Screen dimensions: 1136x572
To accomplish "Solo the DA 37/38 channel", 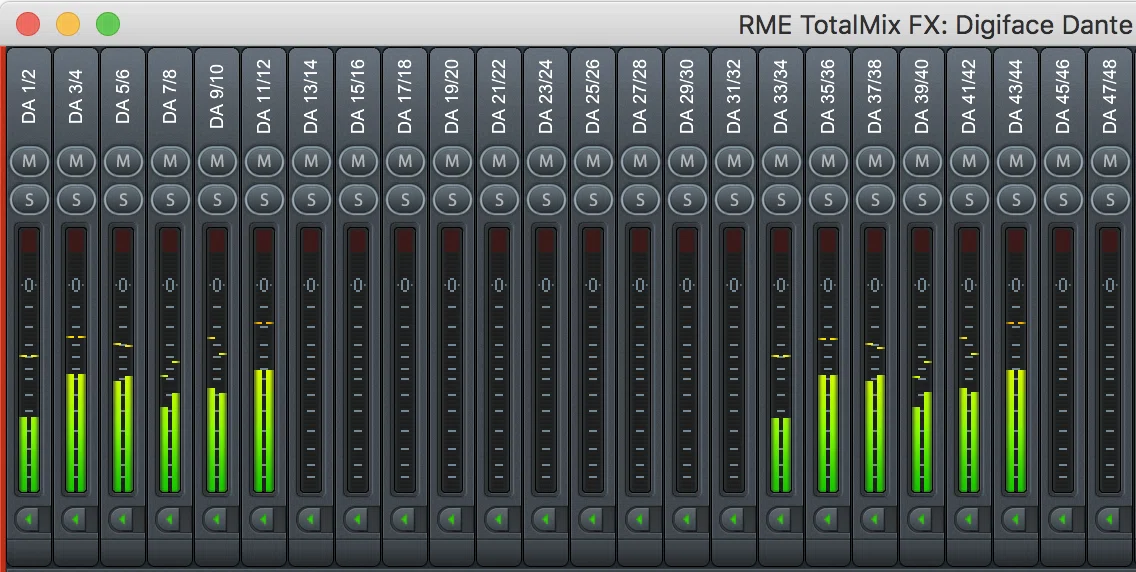I will (874, 199).
